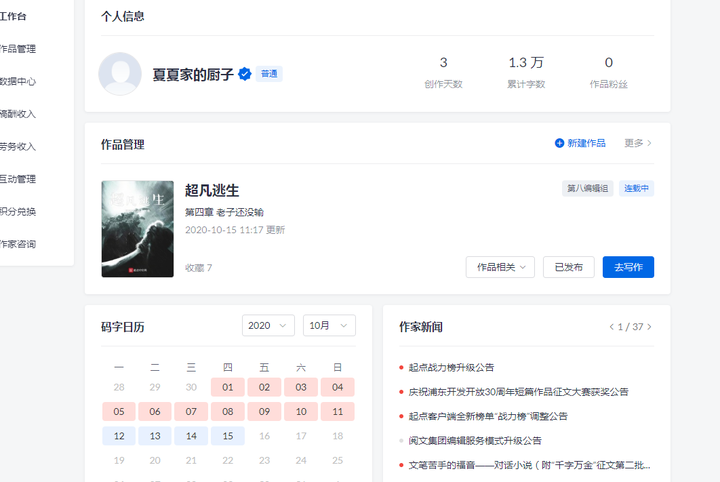
Task: Click the 已发布 button
Action: [568, 267]
